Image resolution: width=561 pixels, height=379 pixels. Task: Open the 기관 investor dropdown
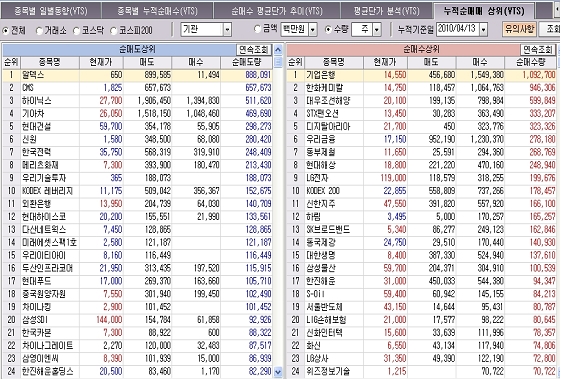(227, 29)
